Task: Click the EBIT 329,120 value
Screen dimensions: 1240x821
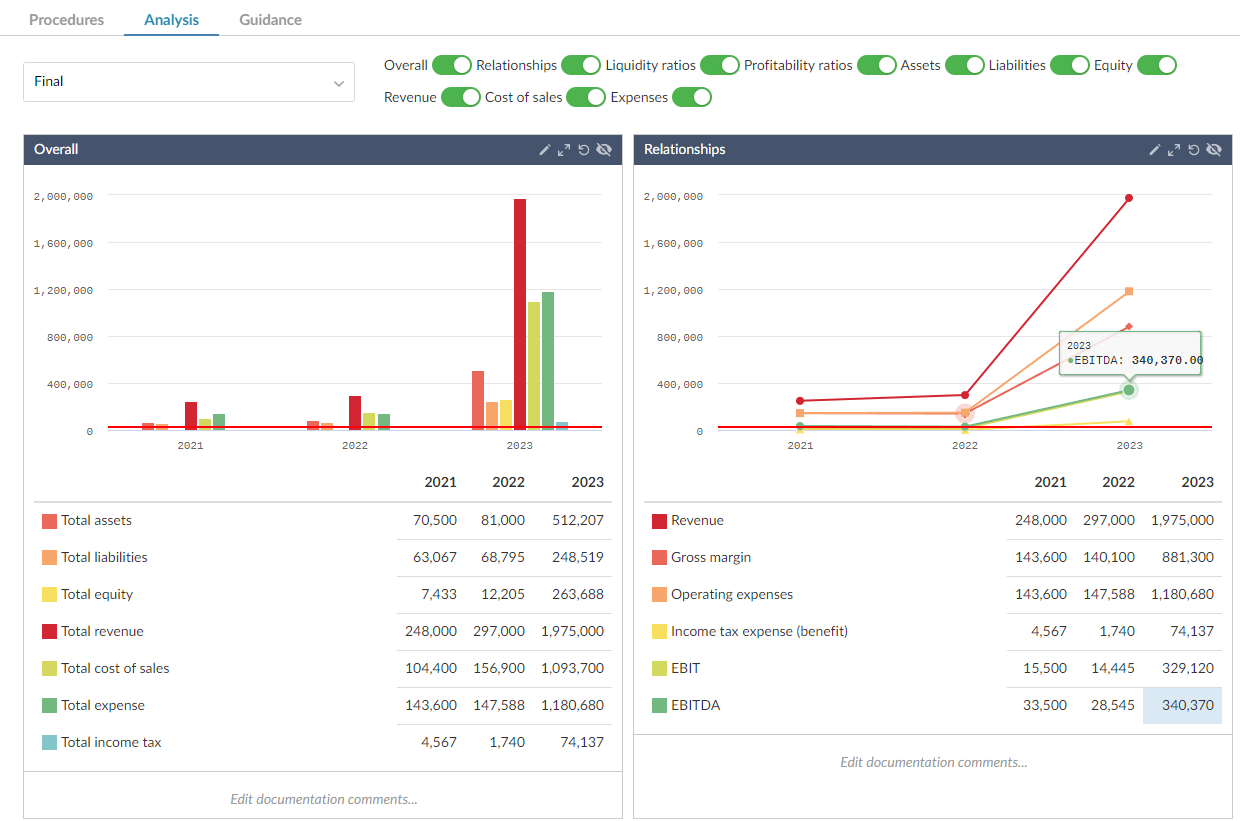Action: pos(1189,669)
